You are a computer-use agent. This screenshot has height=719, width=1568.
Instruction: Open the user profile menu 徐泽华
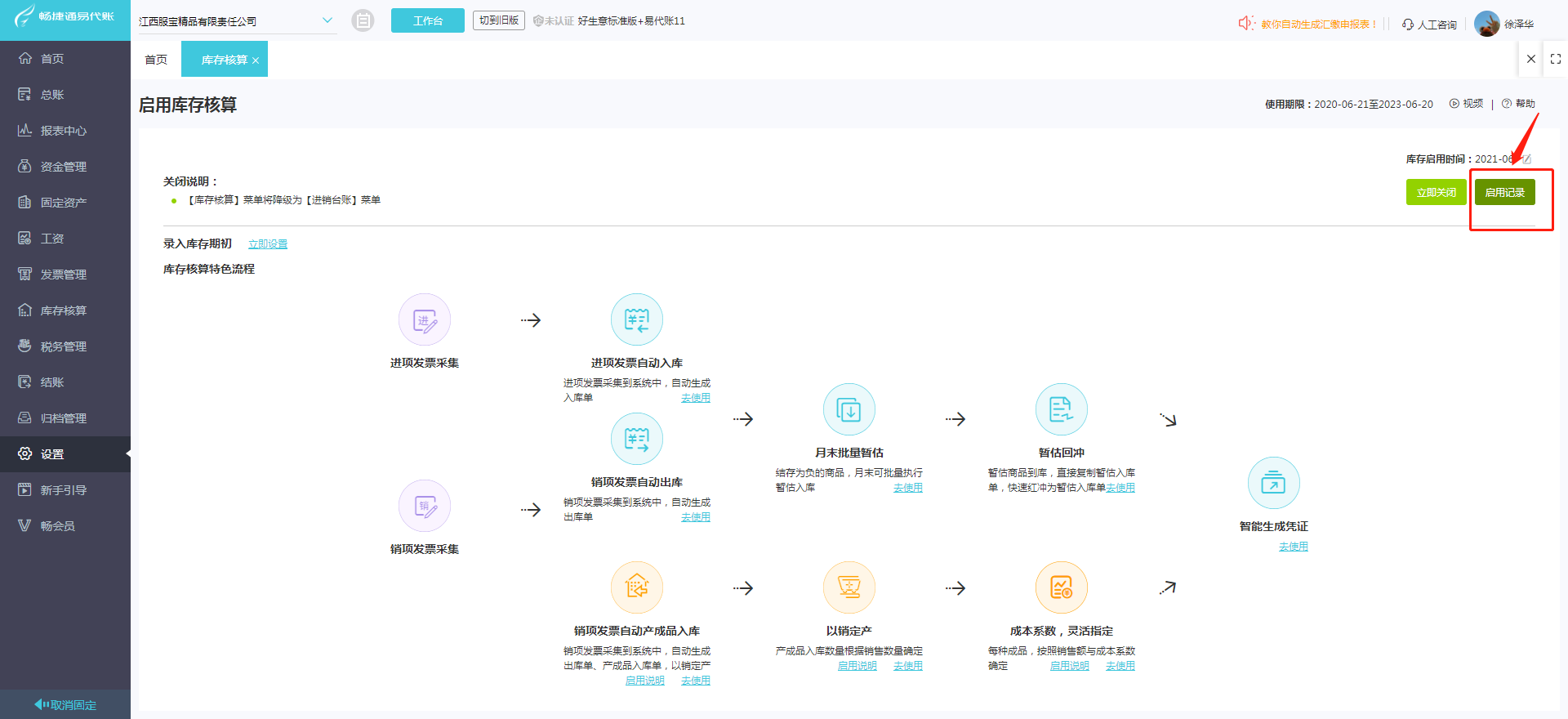click(x=1504, y=24)
